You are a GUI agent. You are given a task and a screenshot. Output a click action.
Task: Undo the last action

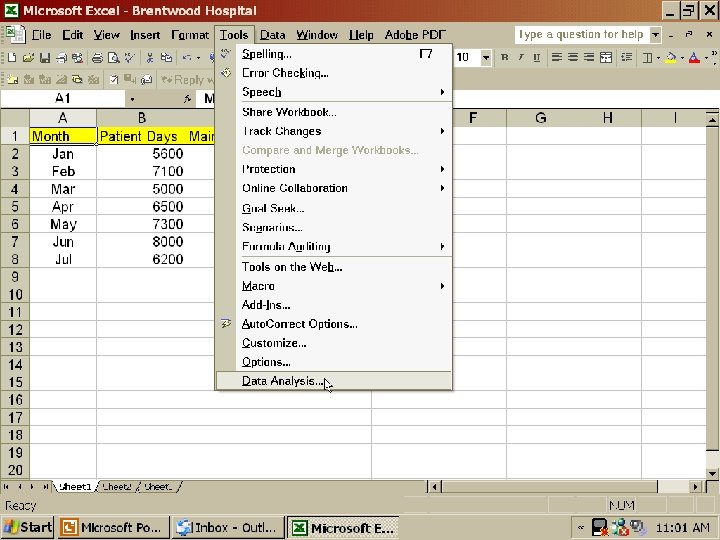pos(186,57)
